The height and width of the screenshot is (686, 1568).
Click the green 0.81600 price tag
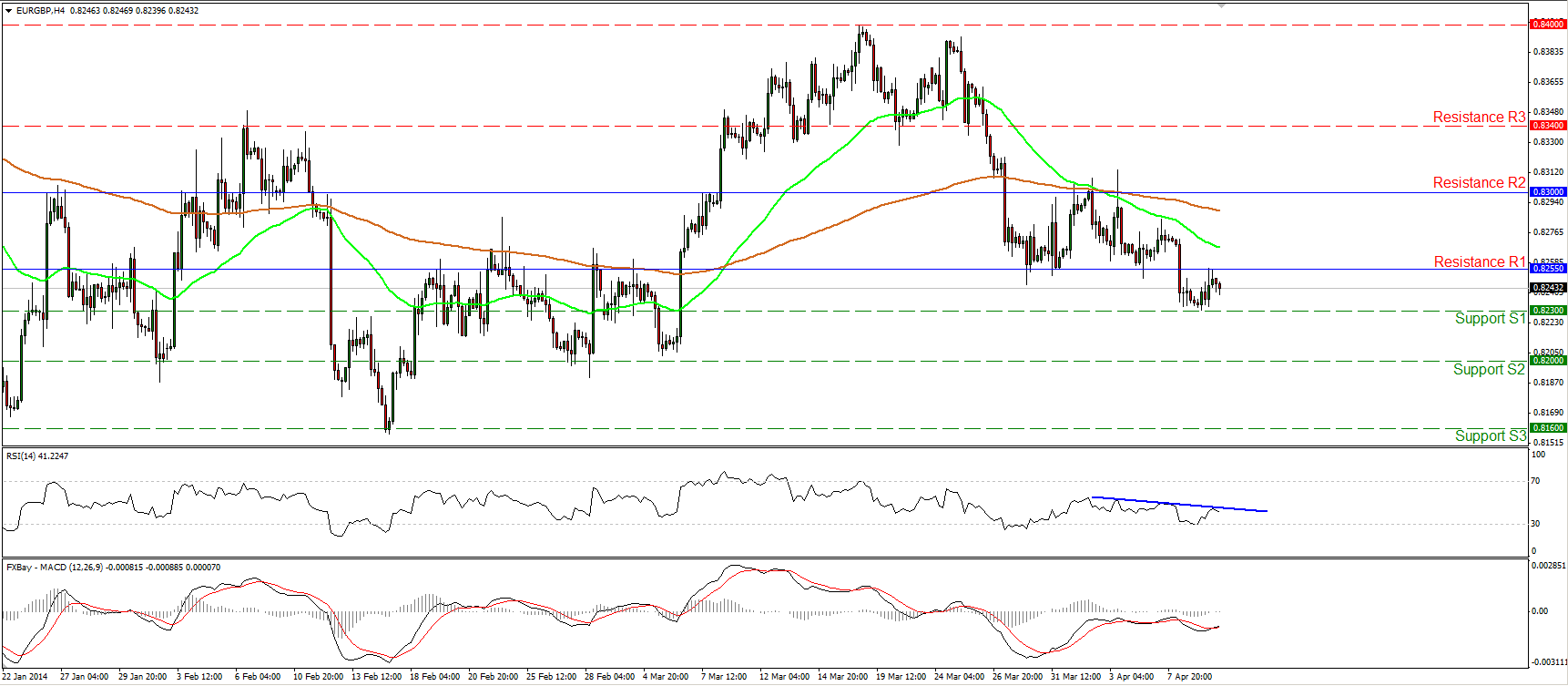click(1548, 428)
